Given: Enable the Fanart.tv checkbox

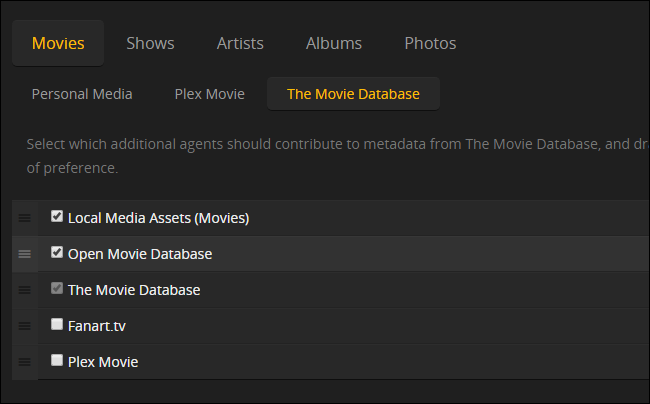Looking at the screenshot, I should point(57,324).
